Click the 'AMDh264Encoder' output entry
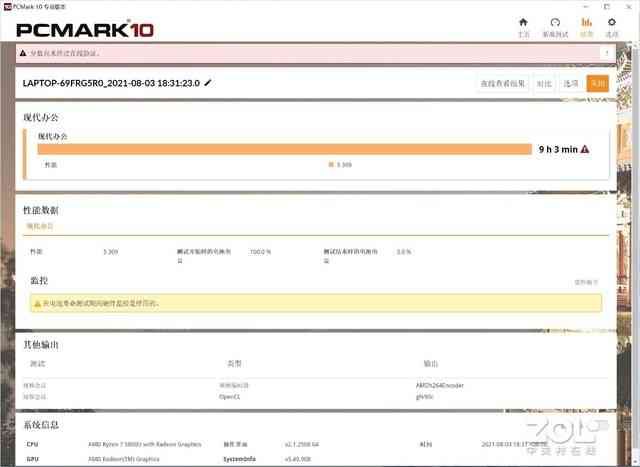 pos(440,385)
